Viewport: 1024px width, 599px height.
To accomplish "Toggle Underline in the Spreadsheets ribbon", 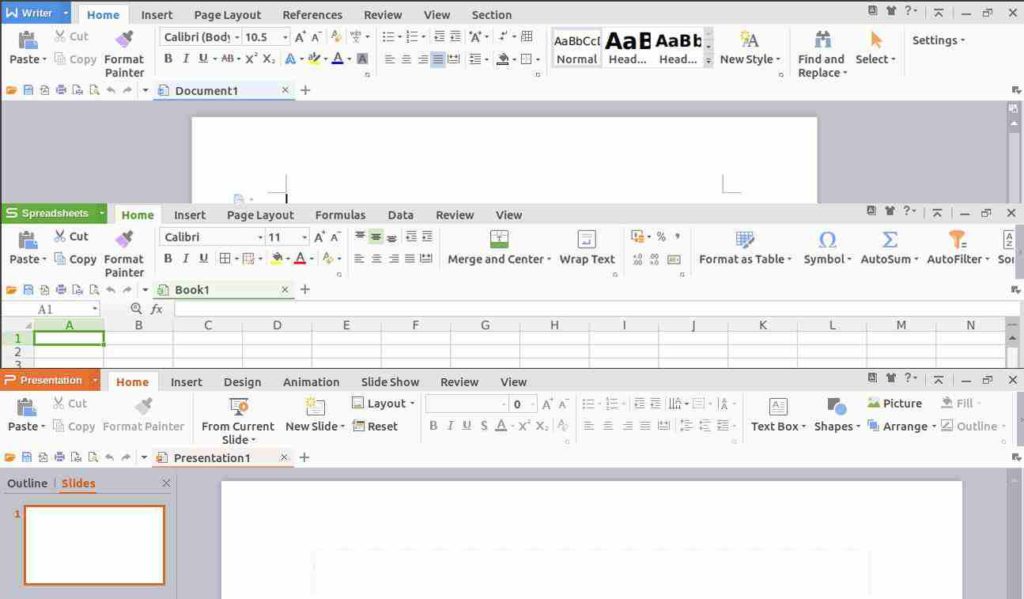I will click(203, 259).
